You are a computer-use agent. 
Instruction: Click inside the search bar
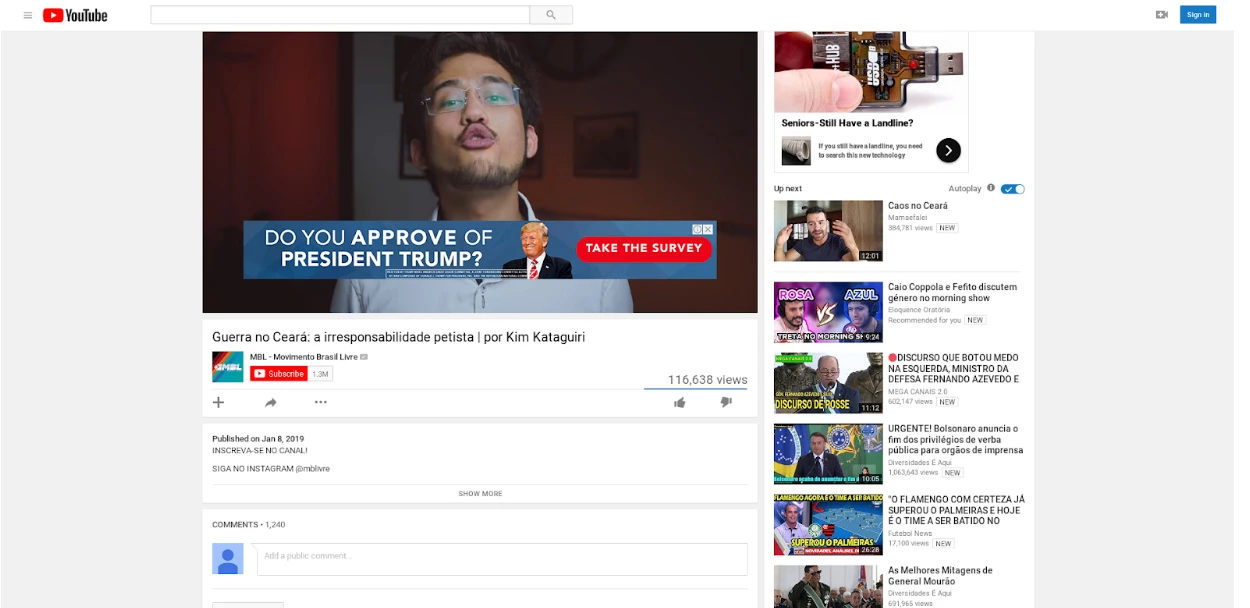click(340, 14)
